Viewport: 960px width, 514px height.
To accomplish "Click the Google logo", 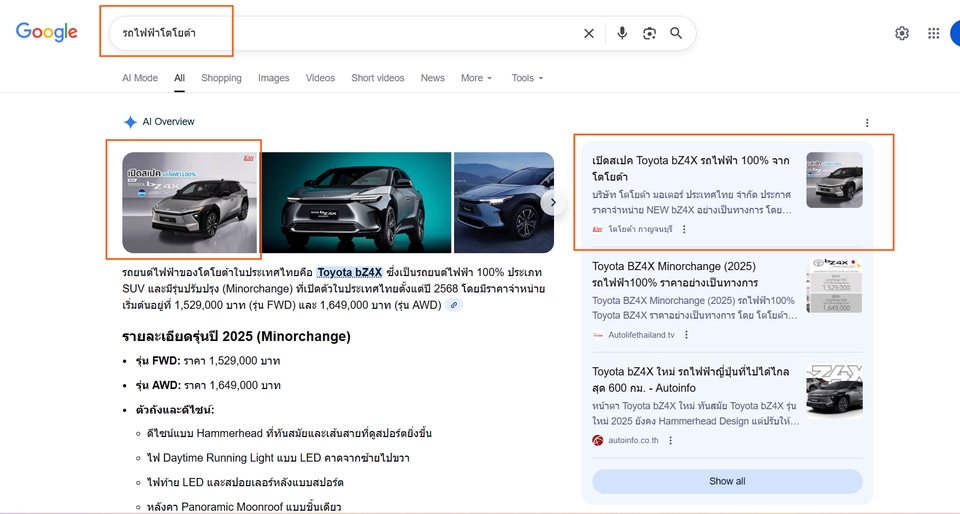I will coord(46,32).
